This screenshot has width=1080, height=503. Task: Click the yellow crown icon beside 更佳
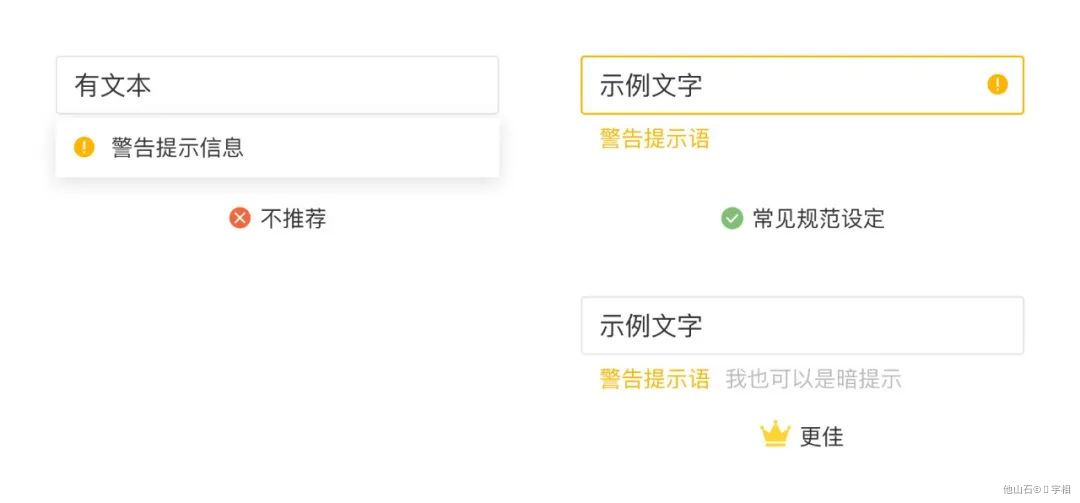775,435
